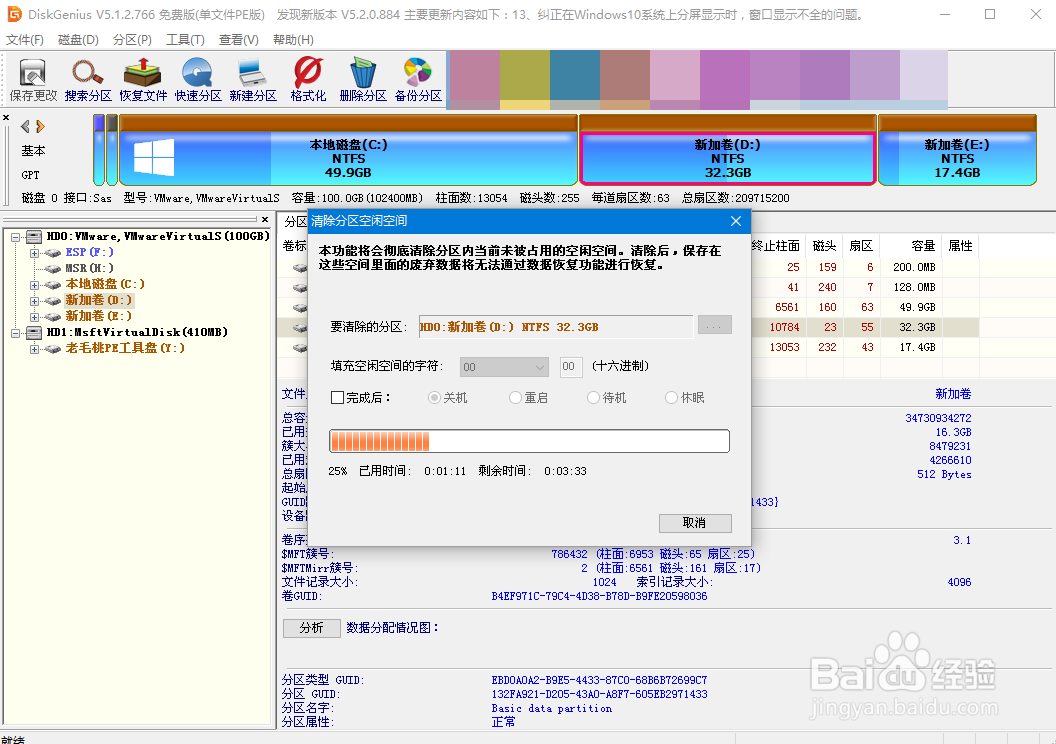Screen dimensions: 1056x744
Task: Open the 帮助(H) menu
Action: [x=293, y=40]
